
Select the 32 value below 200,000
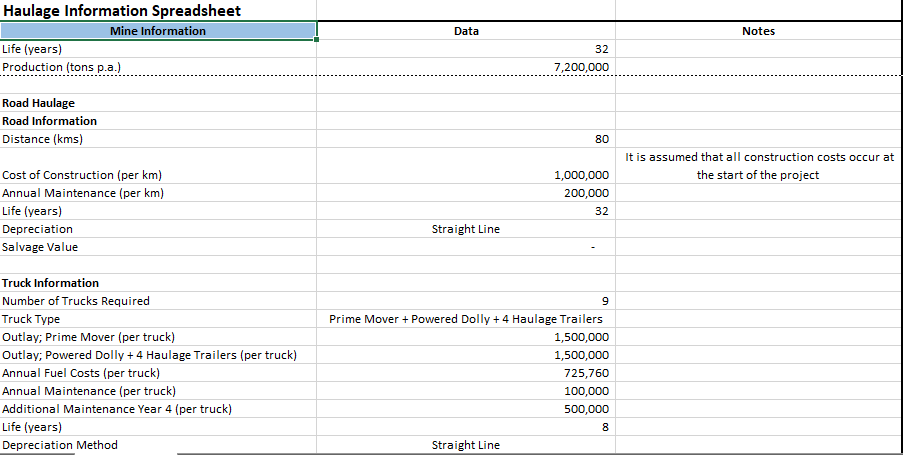pos(602,211)
